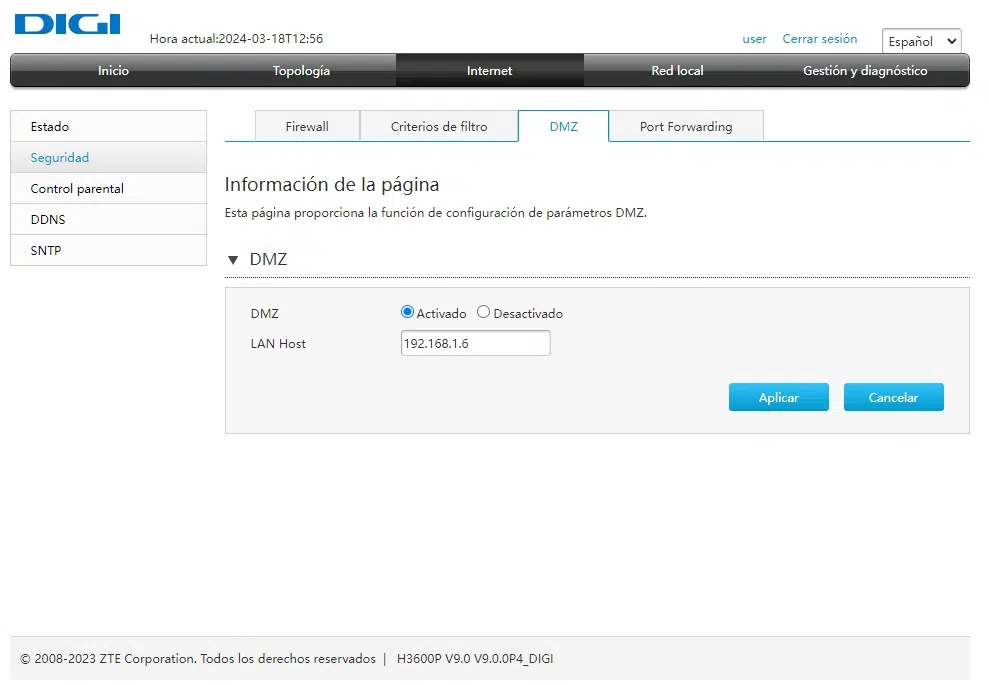Switch to the Firewall tab
Image resolution: width=989 pixels, height=685 pixels.
click(x=307, y=126)
